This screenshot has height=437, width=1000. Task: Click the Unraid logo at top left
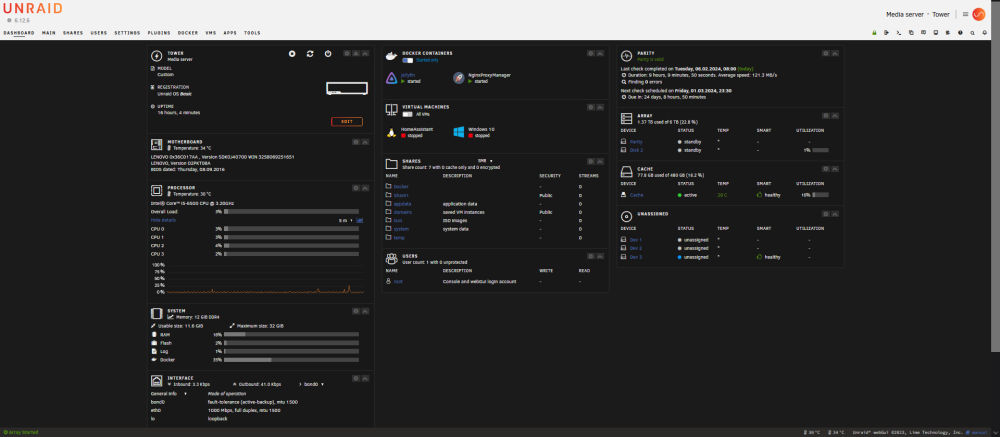33,8
